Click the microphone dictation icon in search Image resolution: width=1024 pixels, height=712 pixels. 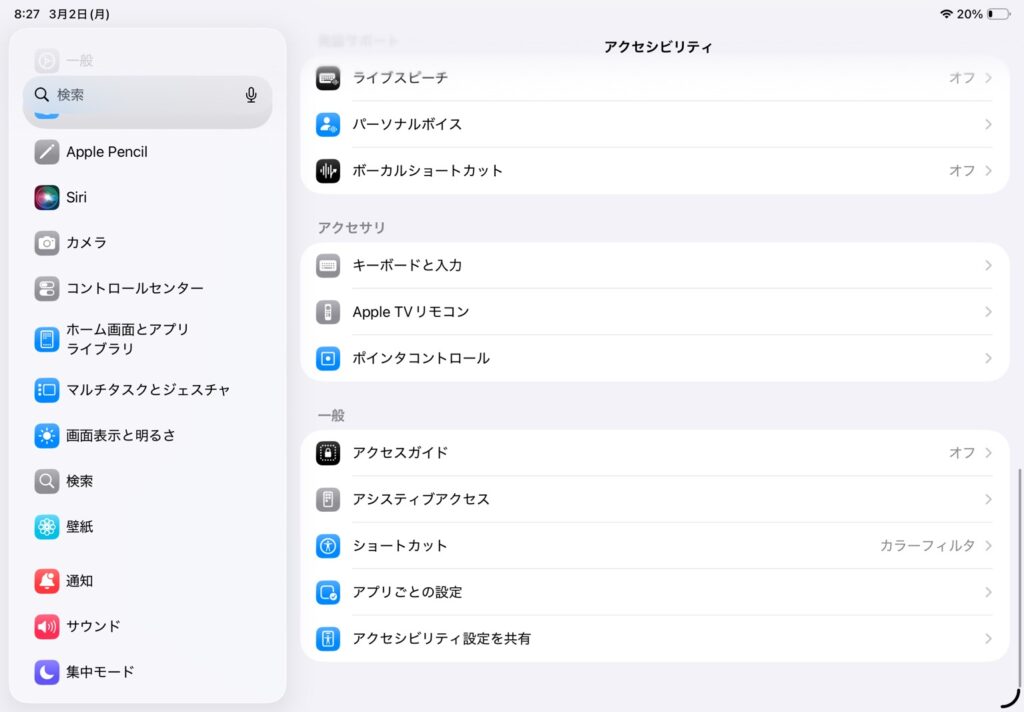click(251, 95)
